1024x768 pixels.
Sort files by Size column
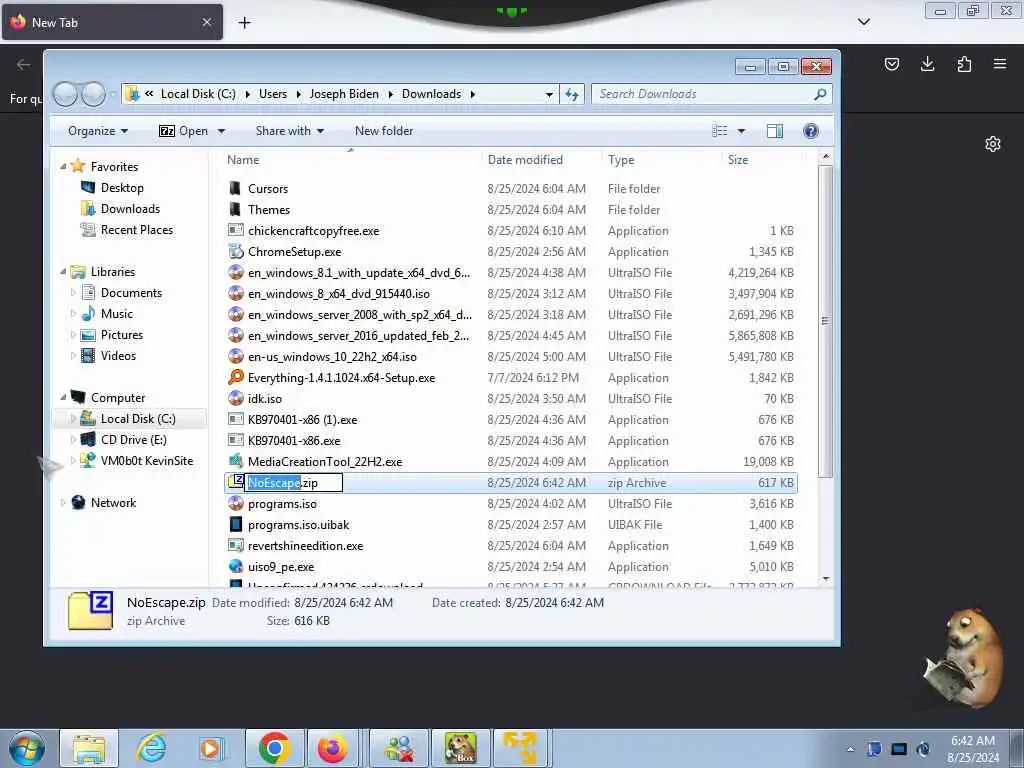point(738,160)
